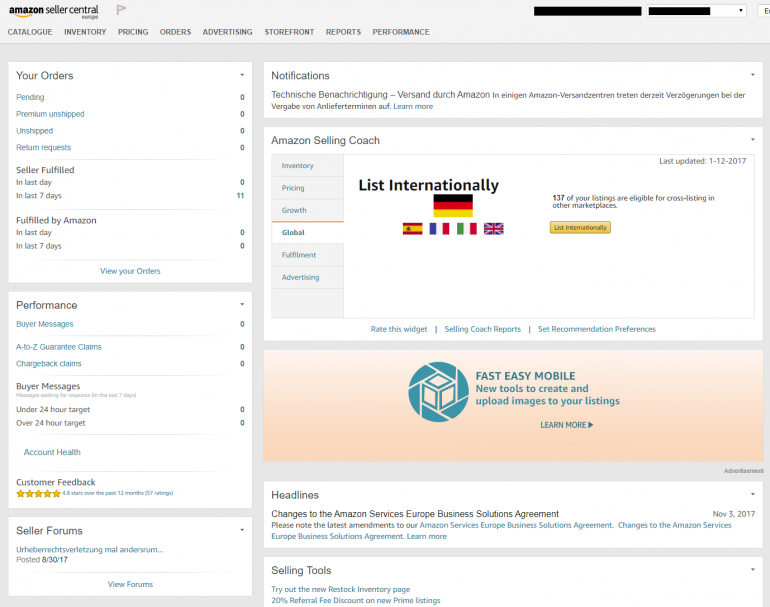Open the Advertising menu in navigation bar

point(227,32)
